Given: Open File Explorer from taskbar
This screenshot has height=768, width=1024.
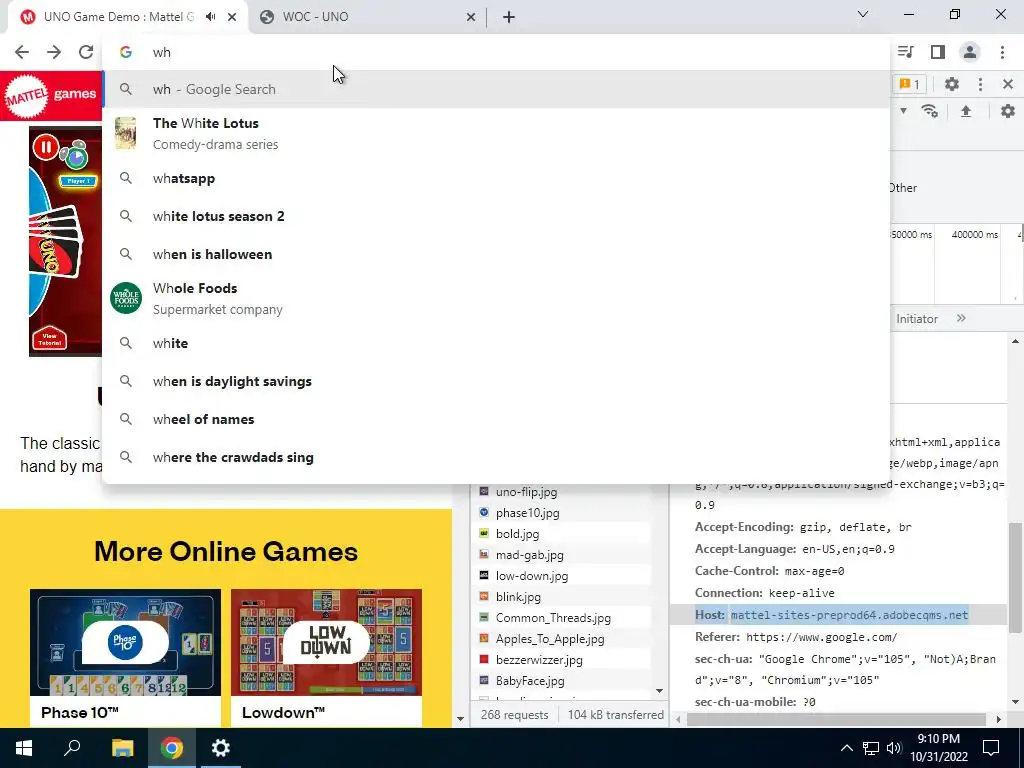Looking at the screenshot, I should pyautogui.click(x=122, y=748).
